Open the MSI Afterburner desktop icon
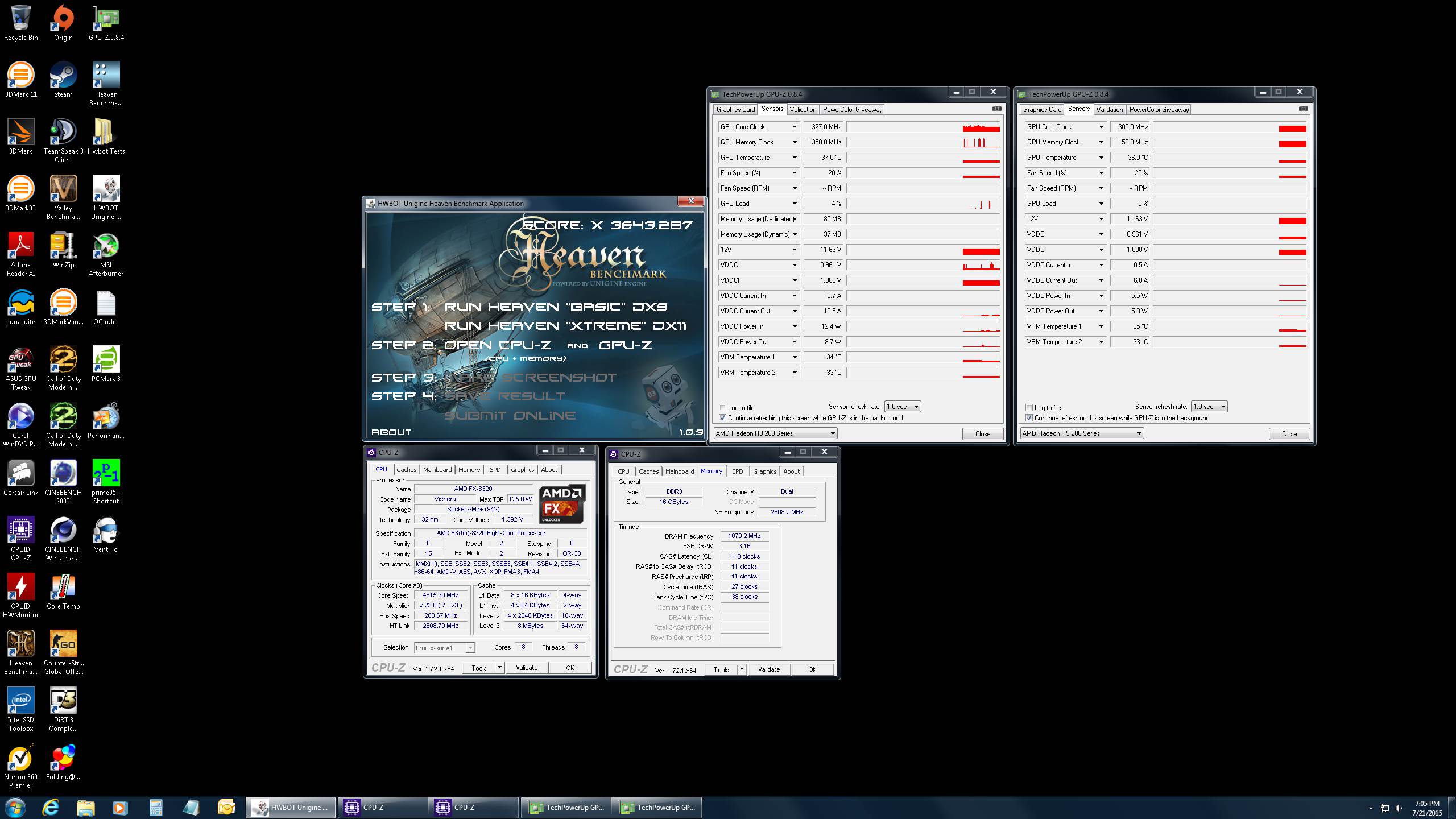The image size is (1456, 819). [x=106, y=254]
